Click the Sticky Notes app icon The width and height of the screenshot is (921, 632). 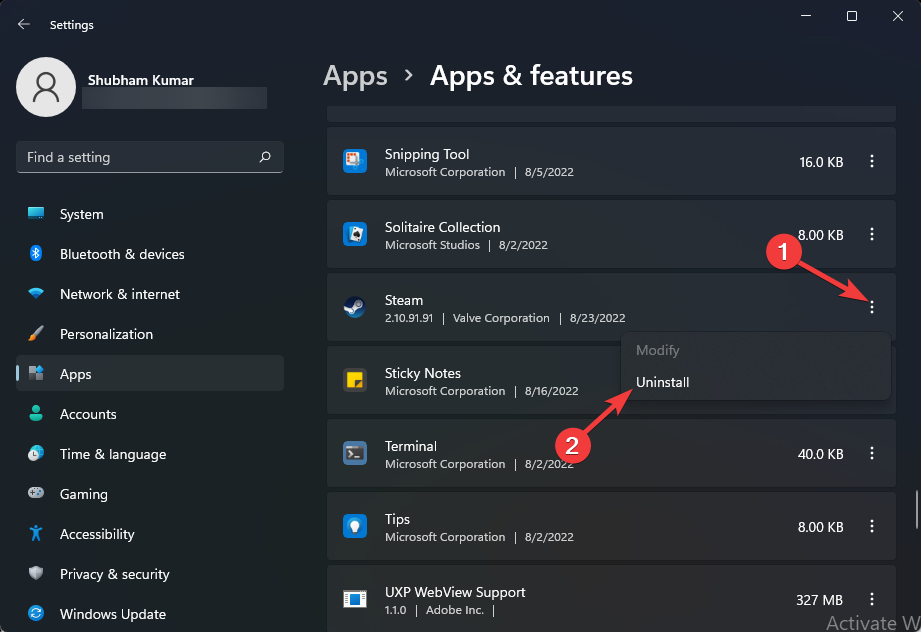click(x=355, y=380)
